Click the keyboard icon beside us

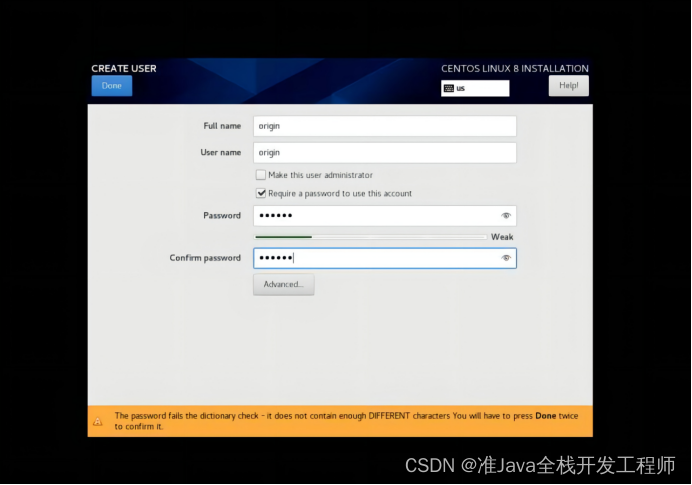click(449, 88)
